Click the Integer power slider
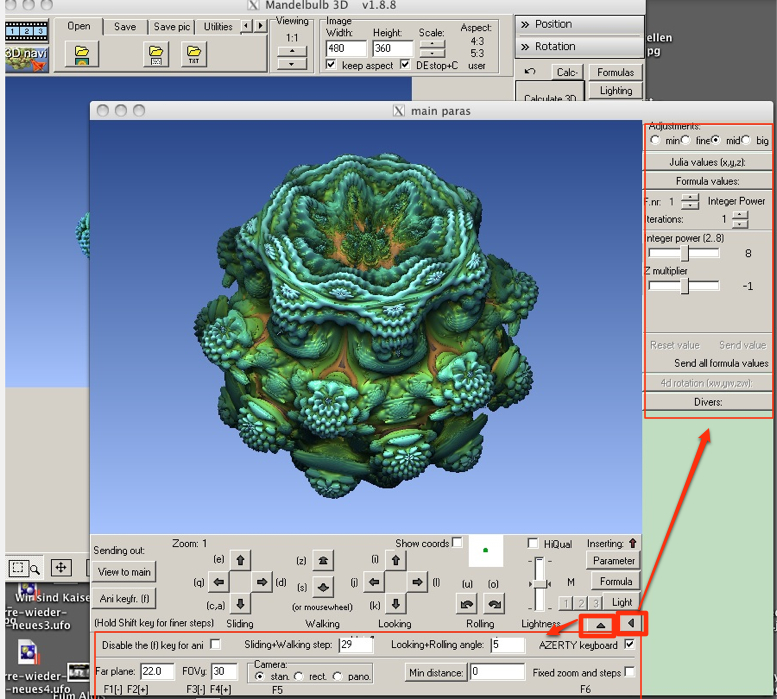The width and height of the screenshot is (777, 699). [x=684, y=253]
